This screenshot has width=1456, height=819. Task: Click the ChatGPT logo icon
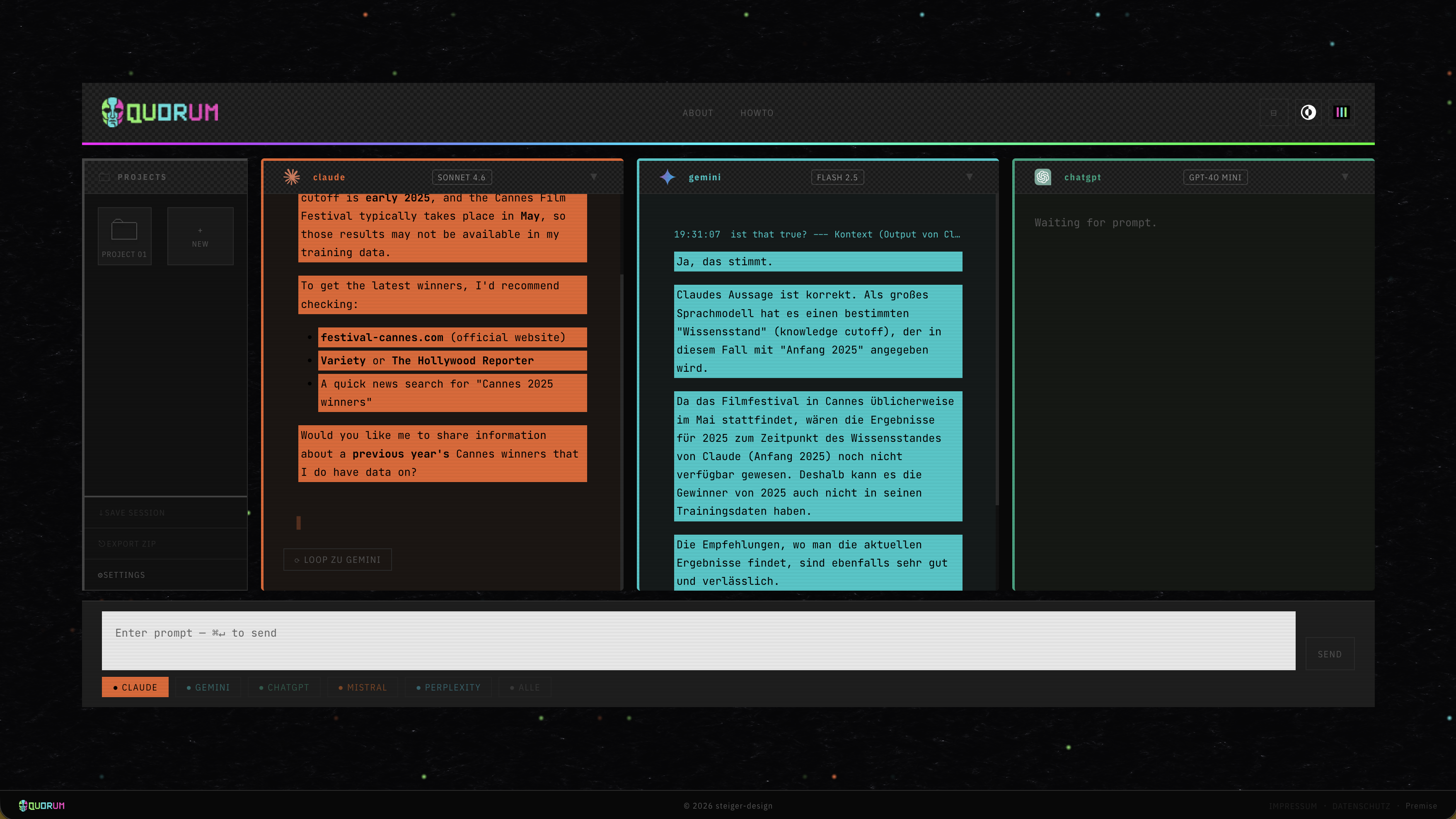coord(1043,177)
